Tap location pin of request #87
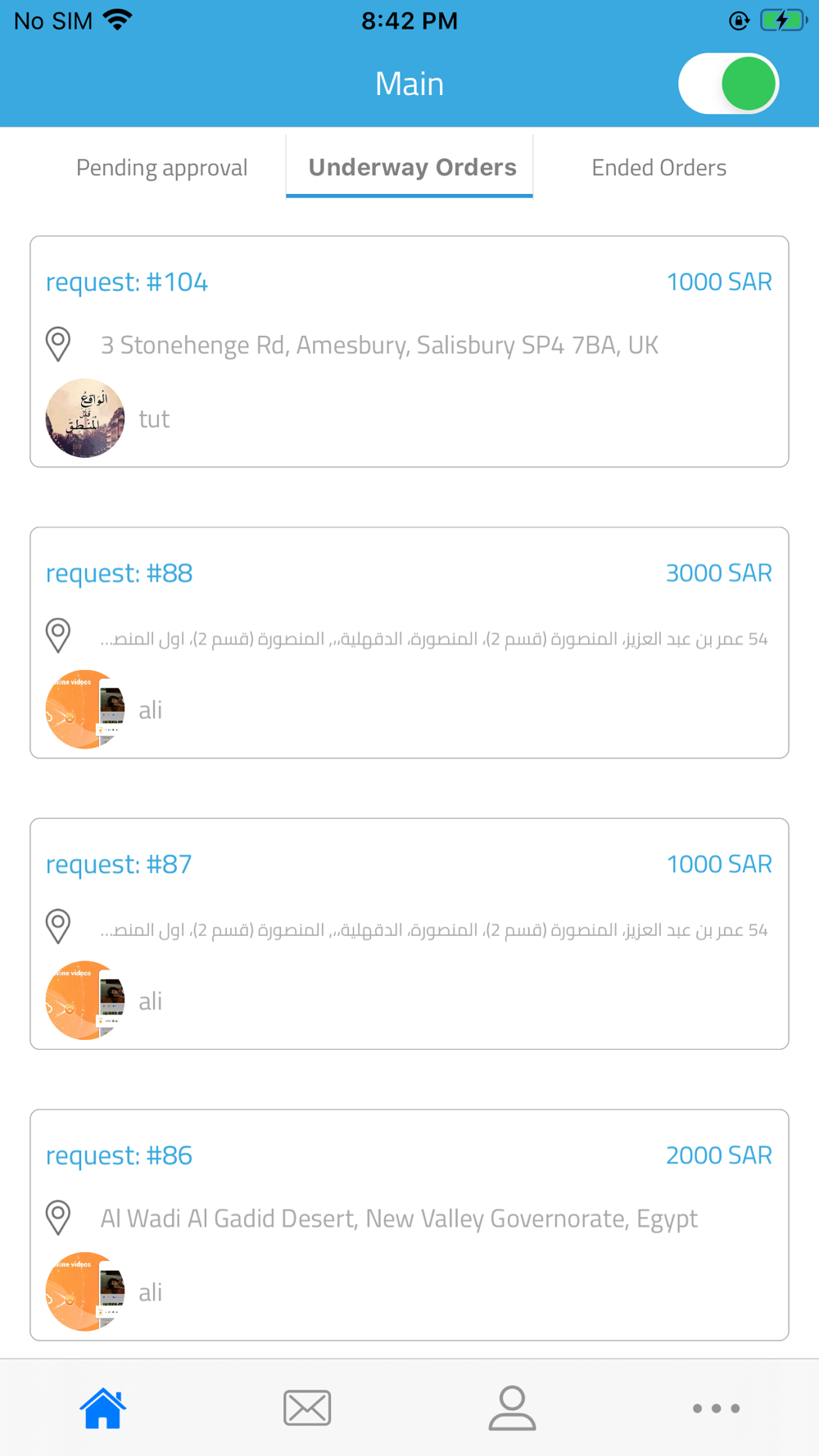Viewport: 819px width, 1456px height. click(58, 926)
